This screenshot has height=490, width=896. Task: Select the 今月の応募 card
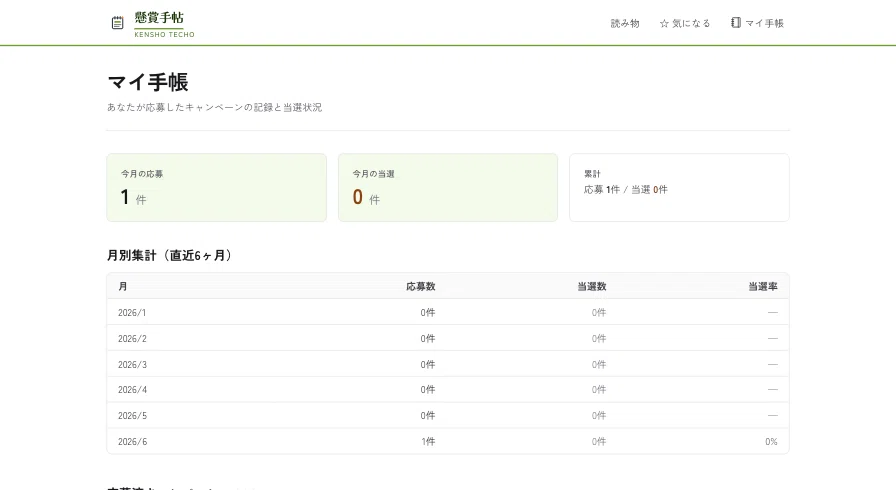(217, 187)
